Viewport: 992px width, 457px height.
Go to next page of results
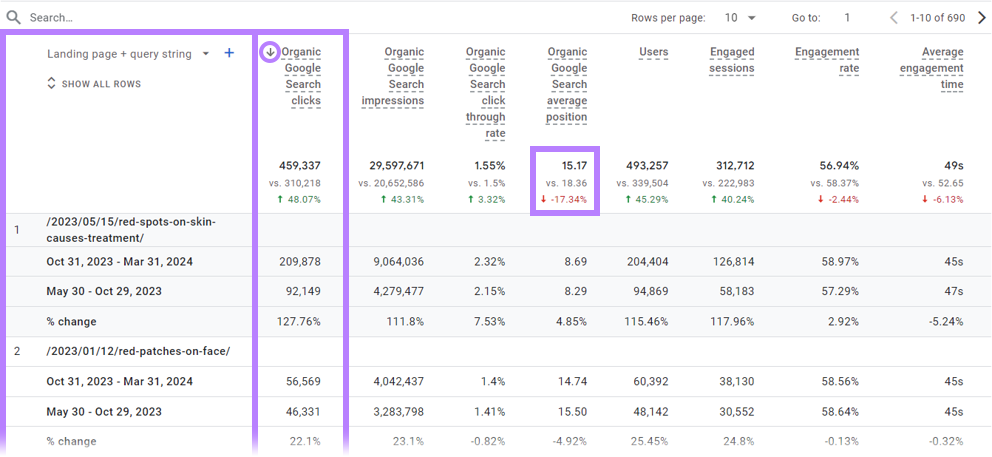pyautogui.click(x=979, y=18)
